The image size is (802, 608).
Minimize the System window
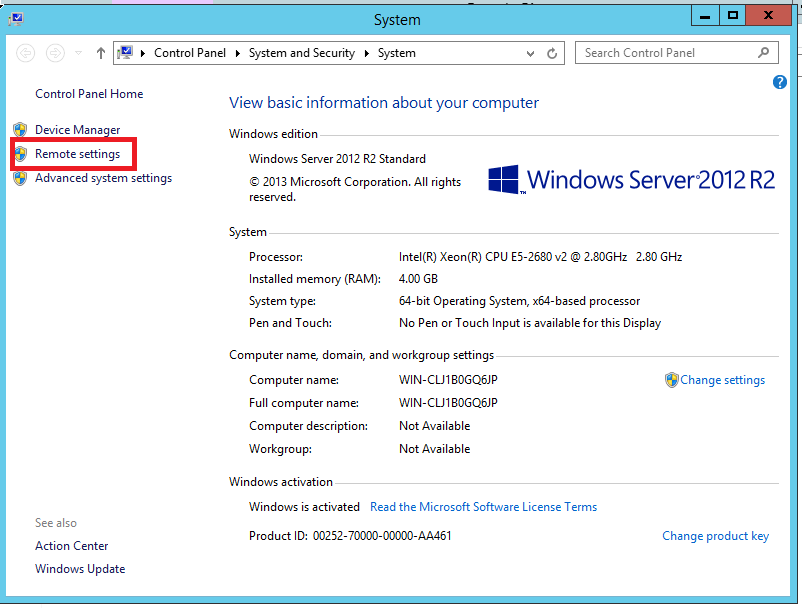(705, 16)
